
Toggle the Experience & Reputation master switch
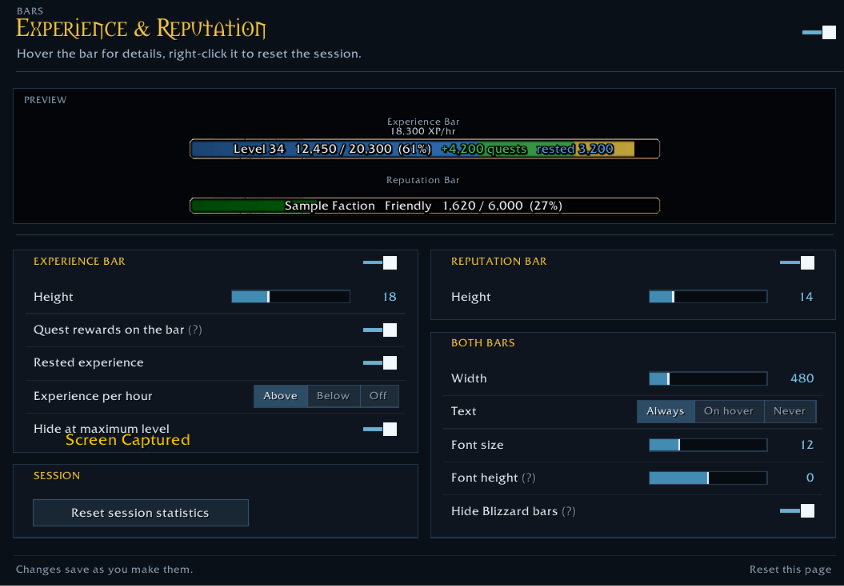click(819, 32)
